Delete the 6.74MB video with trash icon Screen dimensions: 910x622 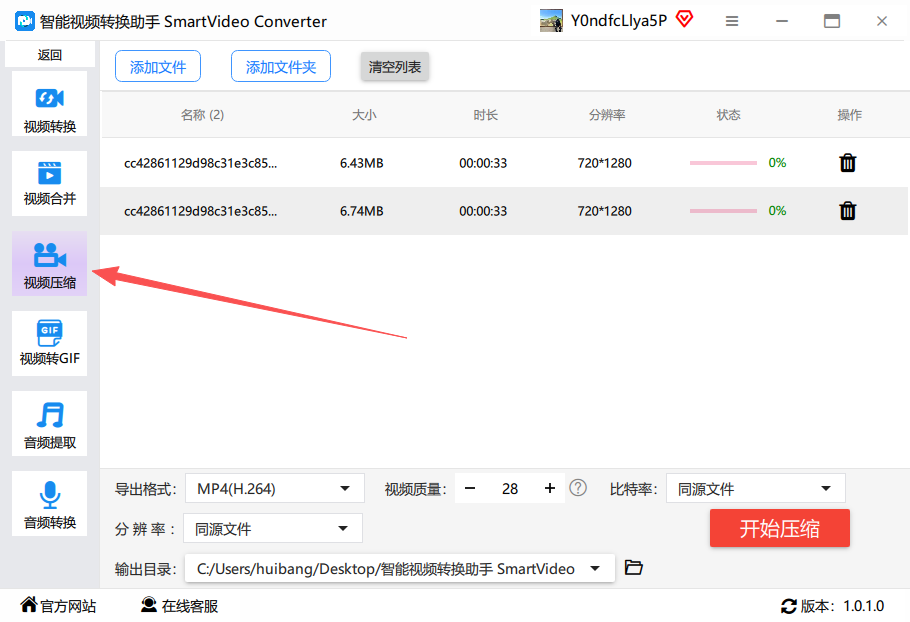847,211
